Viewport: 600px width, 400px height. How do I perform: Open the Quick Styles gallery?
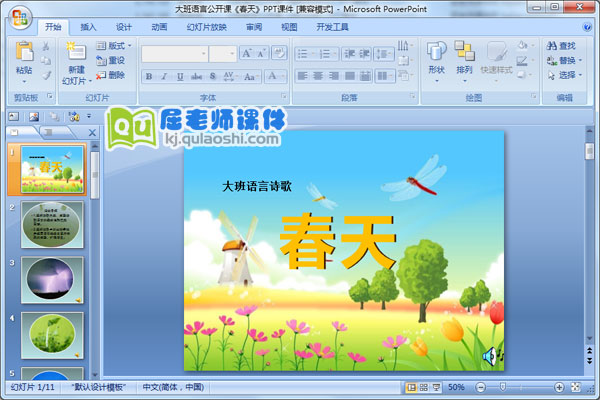coord(497,61)
